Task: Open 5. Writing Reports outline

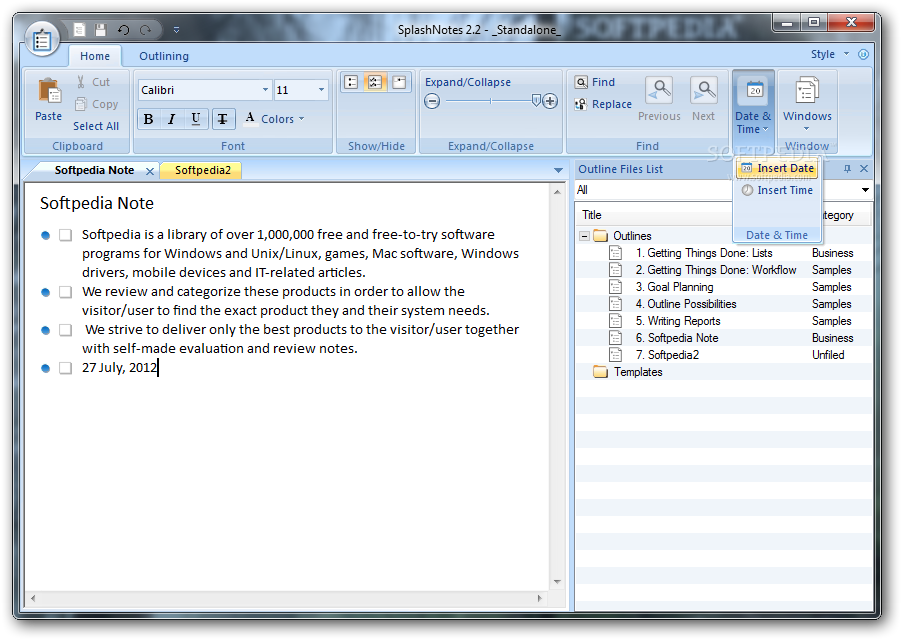Action: click(x=678, y=321)
